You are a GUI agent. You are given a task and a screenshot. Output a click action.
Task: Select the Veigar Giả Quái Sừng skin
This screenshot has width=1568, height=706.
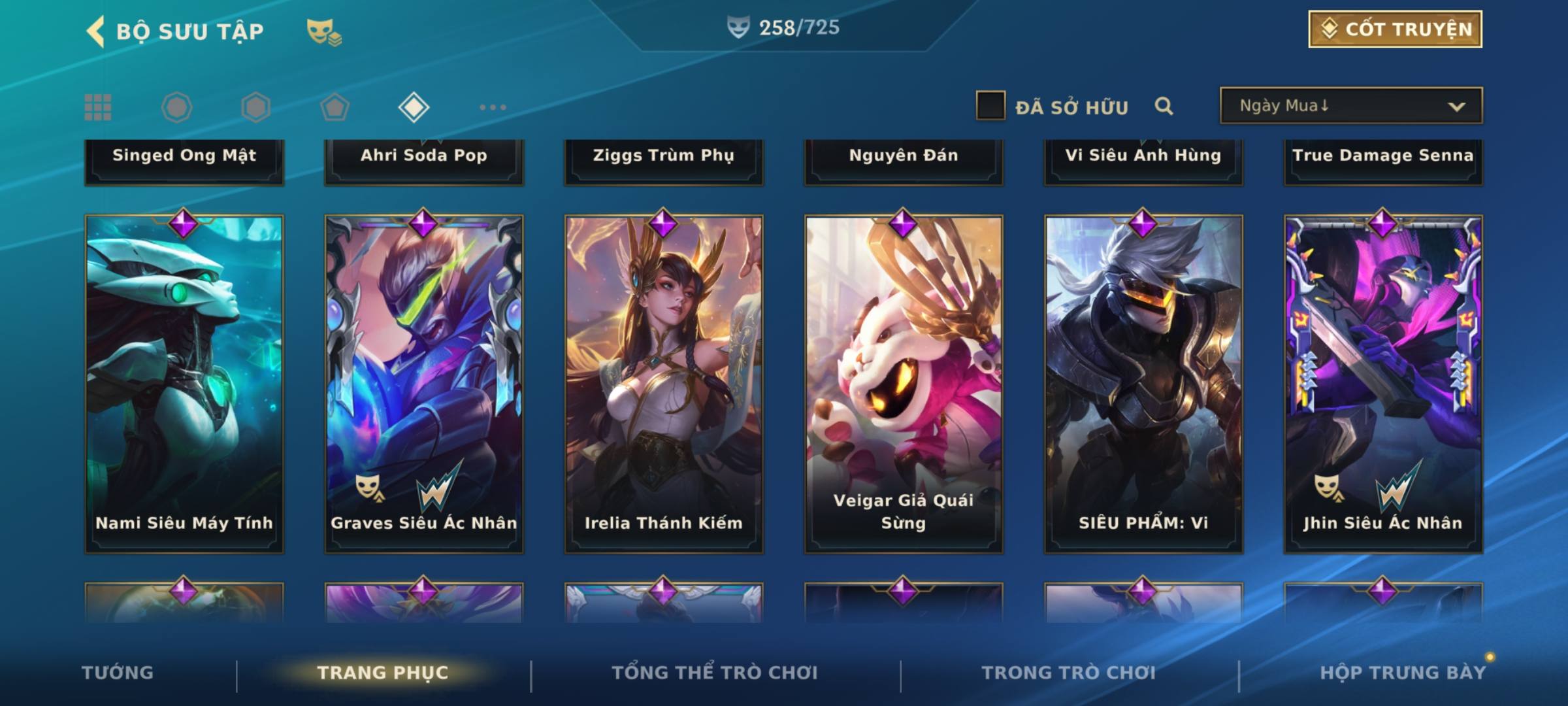(x=904, y=384)
